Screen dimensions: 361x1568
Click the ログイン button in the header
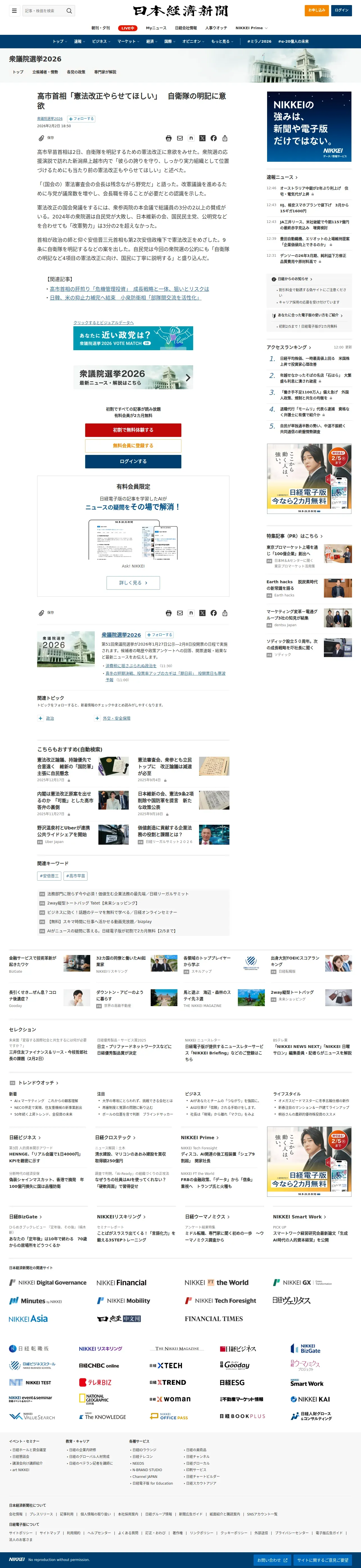pyautogui.click(x=342, y=10)
